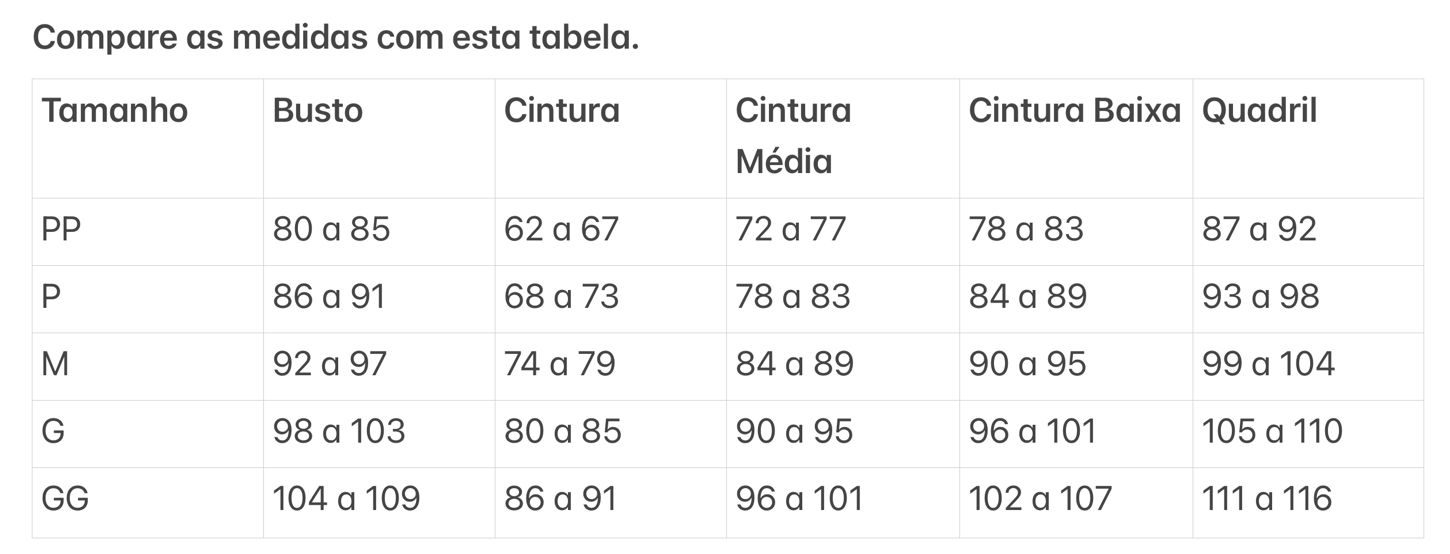Click the Cintura cell '62 a 67'
Screen dimensions: 1450x554
coord(561,230)
